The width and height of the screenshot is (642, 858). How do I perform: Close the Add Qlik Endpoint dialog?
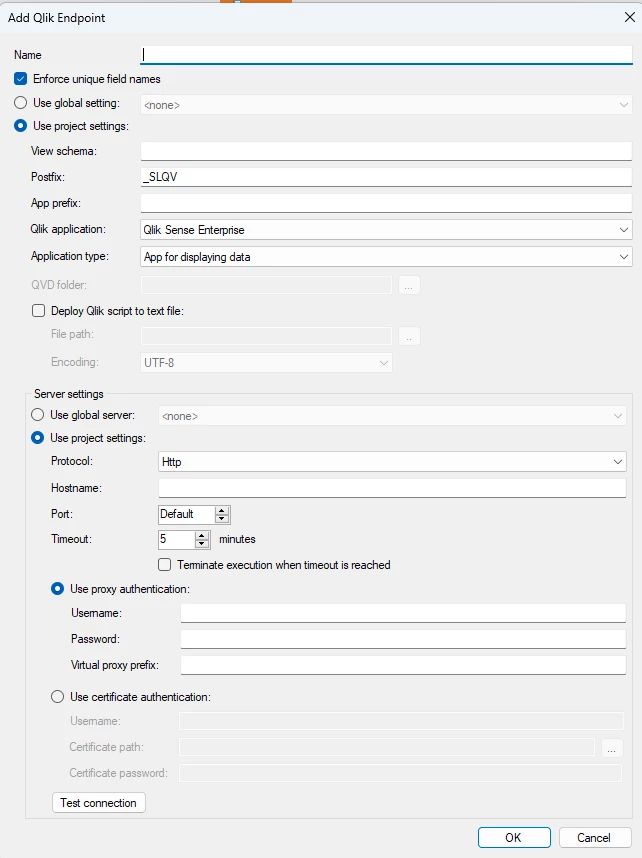[x=627, y=17]
